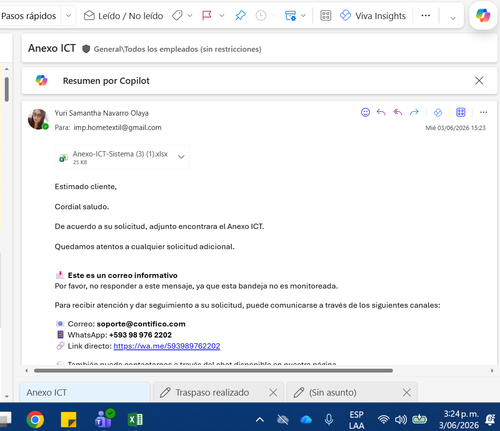The width and height of the screenshot is (500, 431).
Task: Open Pasos rápidos quick steps
Action: [x=28, y=16]
